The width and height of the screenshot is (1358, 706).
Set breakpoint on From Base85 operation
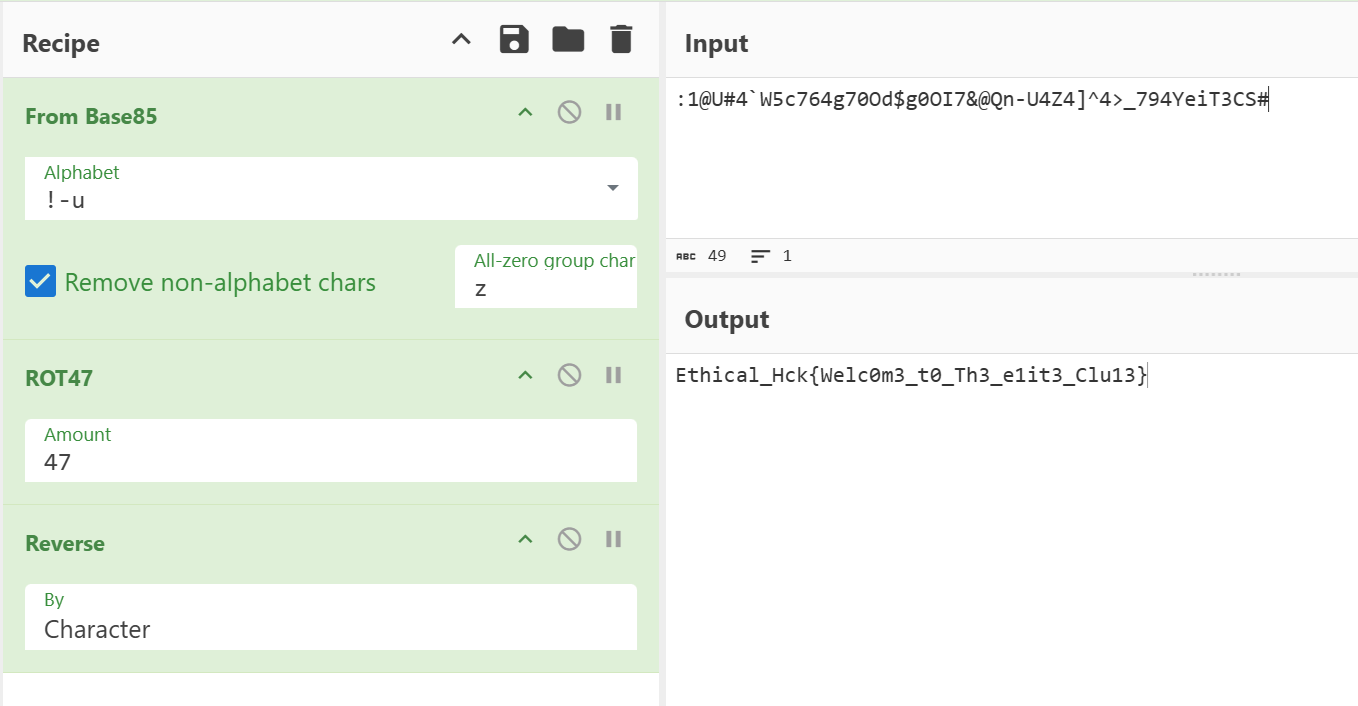(x=614, y=112)
